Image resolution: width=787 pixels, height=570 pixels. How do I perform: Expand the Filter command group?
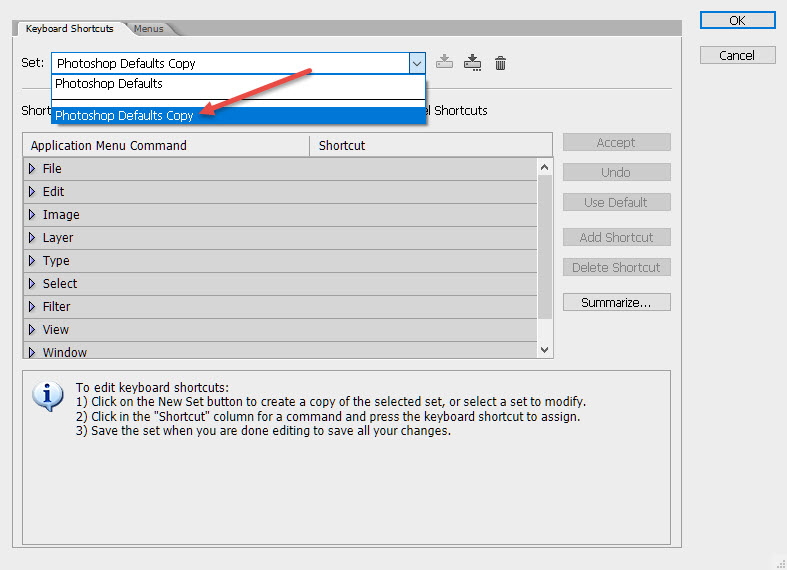[32, 307]
